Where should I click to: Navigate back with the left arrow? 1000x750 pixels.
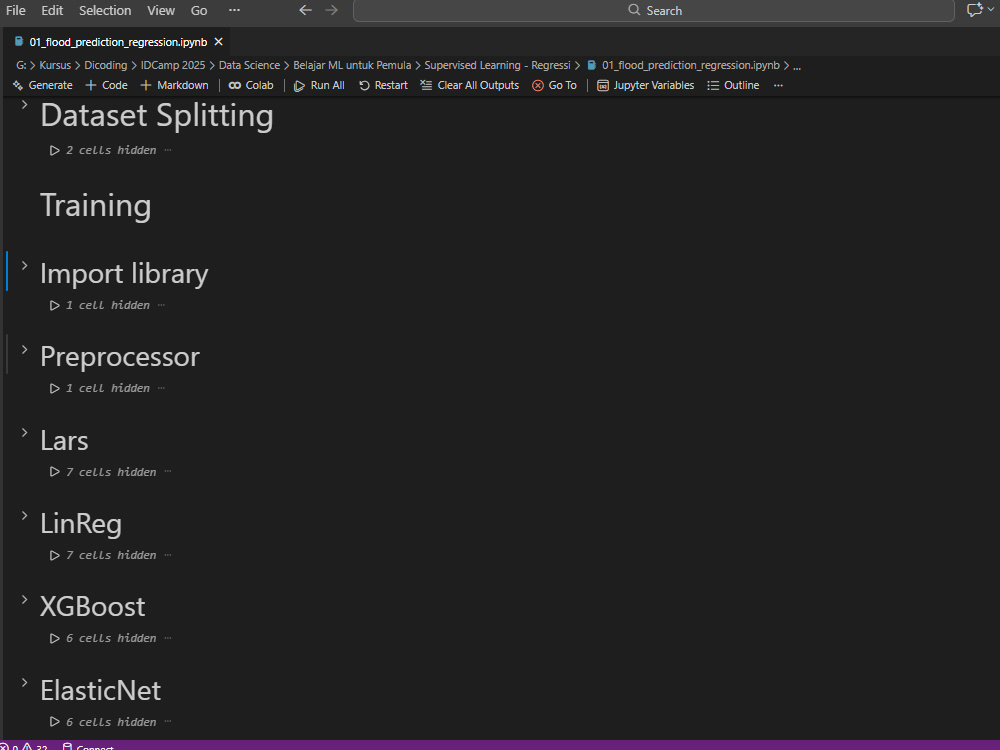pos(305,10)
